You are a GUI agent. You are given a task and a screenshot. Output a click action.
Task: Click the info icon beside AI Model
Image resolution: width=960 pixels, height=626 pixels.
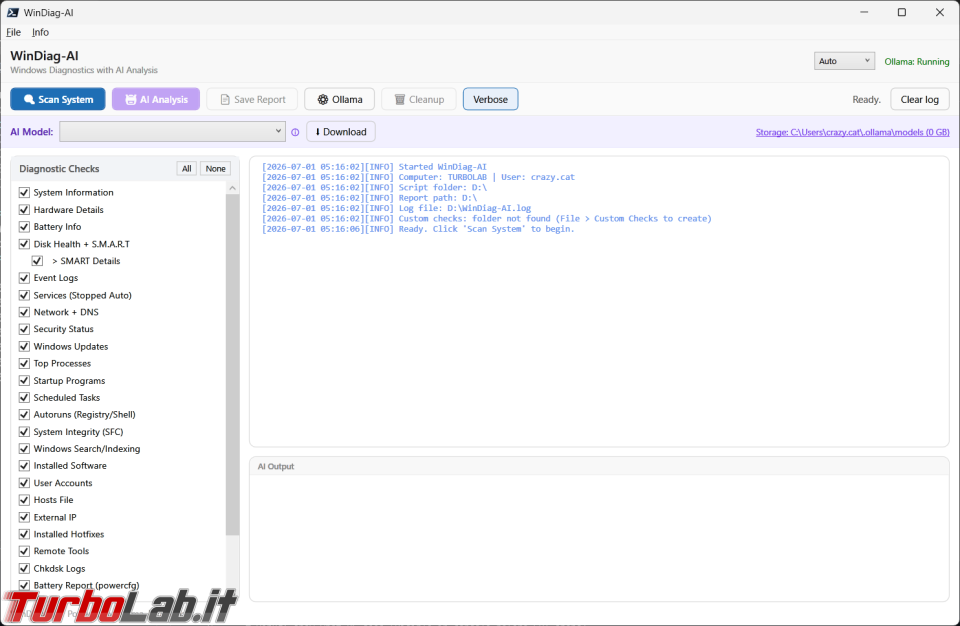coord(295,132)
